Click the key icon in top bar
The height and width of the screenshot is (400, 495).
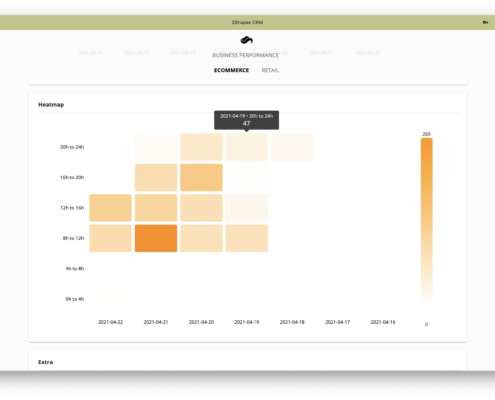(485, 22)
